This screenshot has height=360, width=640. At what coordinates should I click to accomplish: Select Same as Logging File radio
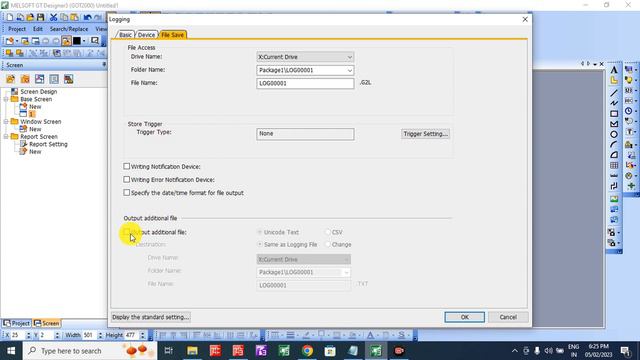tap(260, 244)
